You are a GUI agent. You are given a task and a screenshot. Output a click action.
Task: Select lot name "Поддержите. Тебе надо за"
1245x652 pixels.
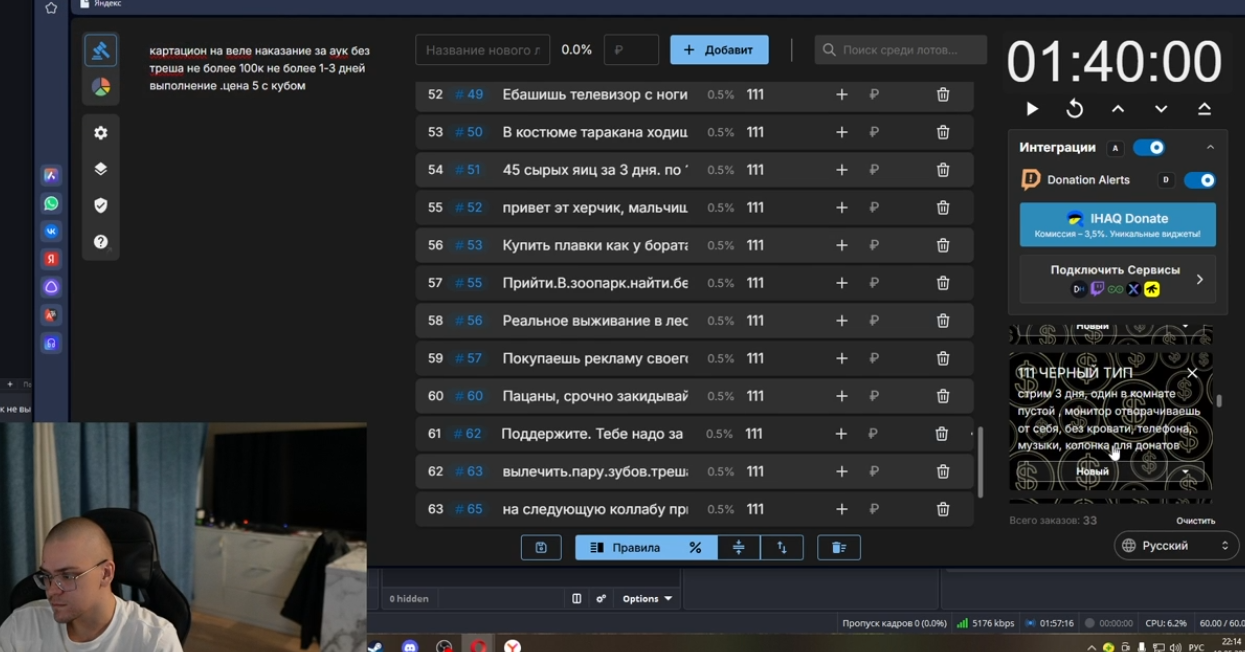[592, 434]
